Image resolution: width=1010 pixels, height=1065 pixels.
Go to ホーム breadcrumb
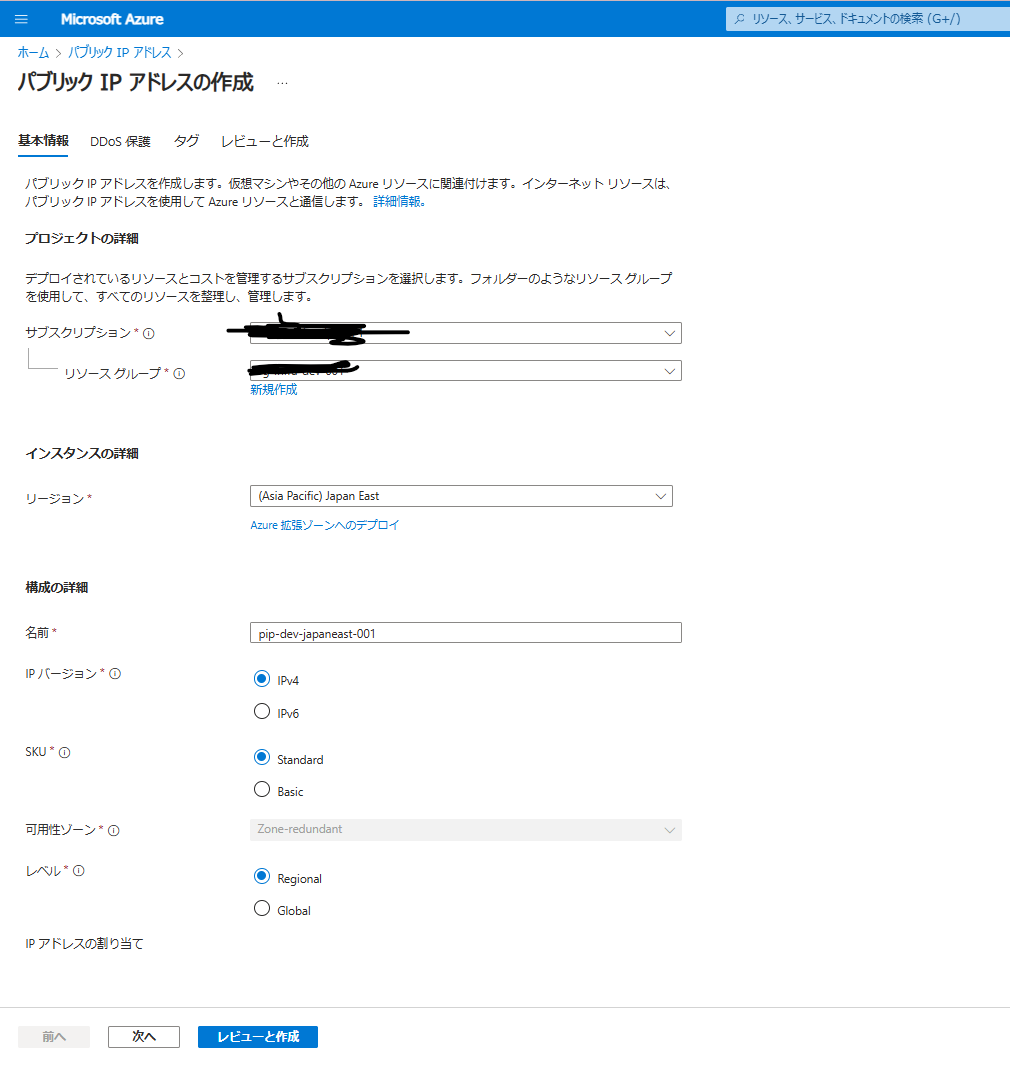(33, 52)
